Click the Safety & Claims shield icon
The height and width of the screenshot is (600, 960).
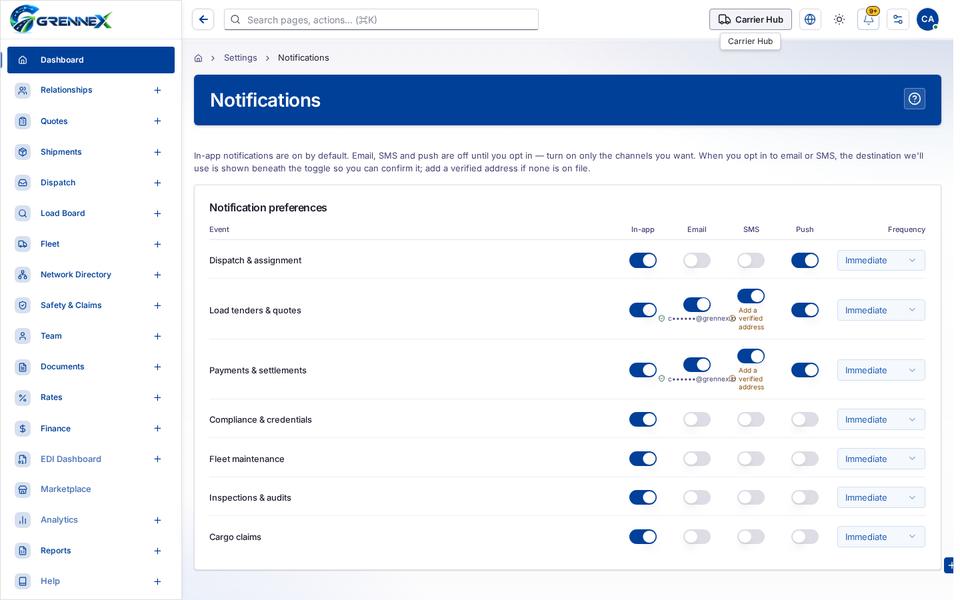click(x=23, y=305)
